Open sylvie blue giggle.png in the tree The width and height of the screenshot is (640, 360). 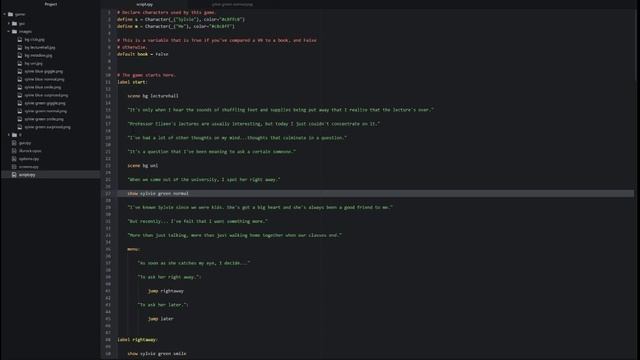[43, 71]
